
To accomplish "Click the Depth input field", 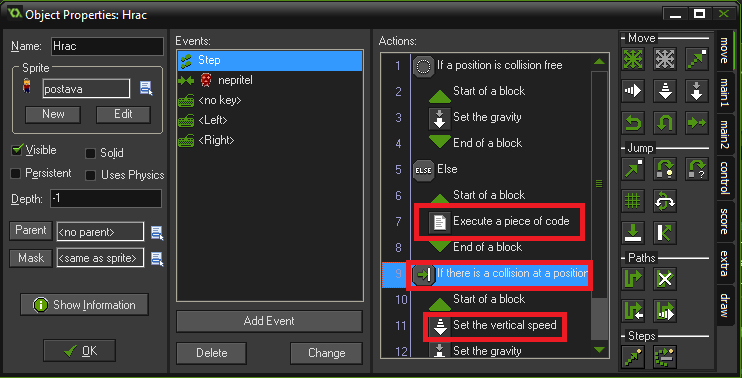I will click(x=106, y=199).
